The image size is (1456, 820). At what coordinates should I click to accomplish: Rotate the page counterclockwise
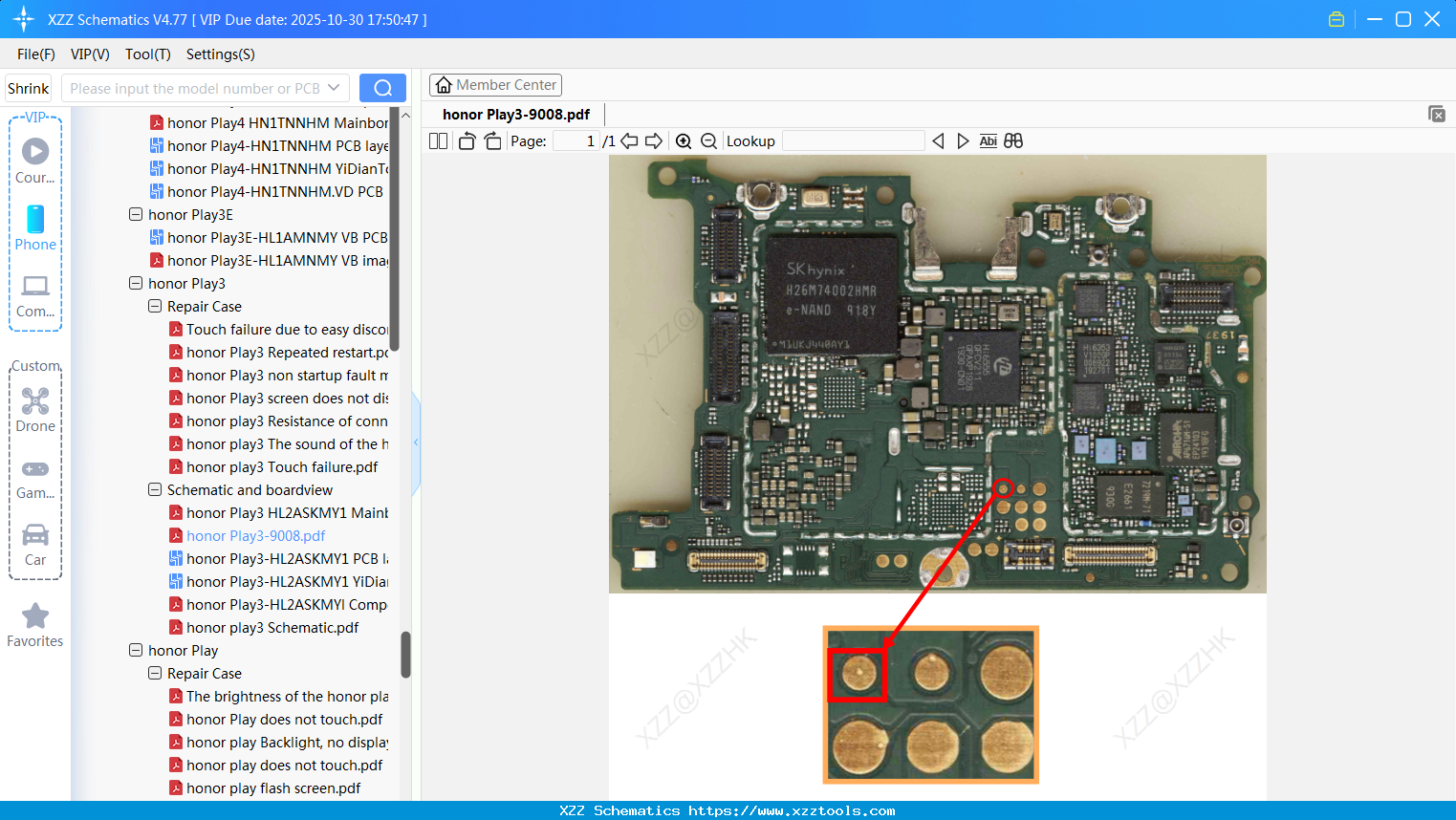pos(467,141)
